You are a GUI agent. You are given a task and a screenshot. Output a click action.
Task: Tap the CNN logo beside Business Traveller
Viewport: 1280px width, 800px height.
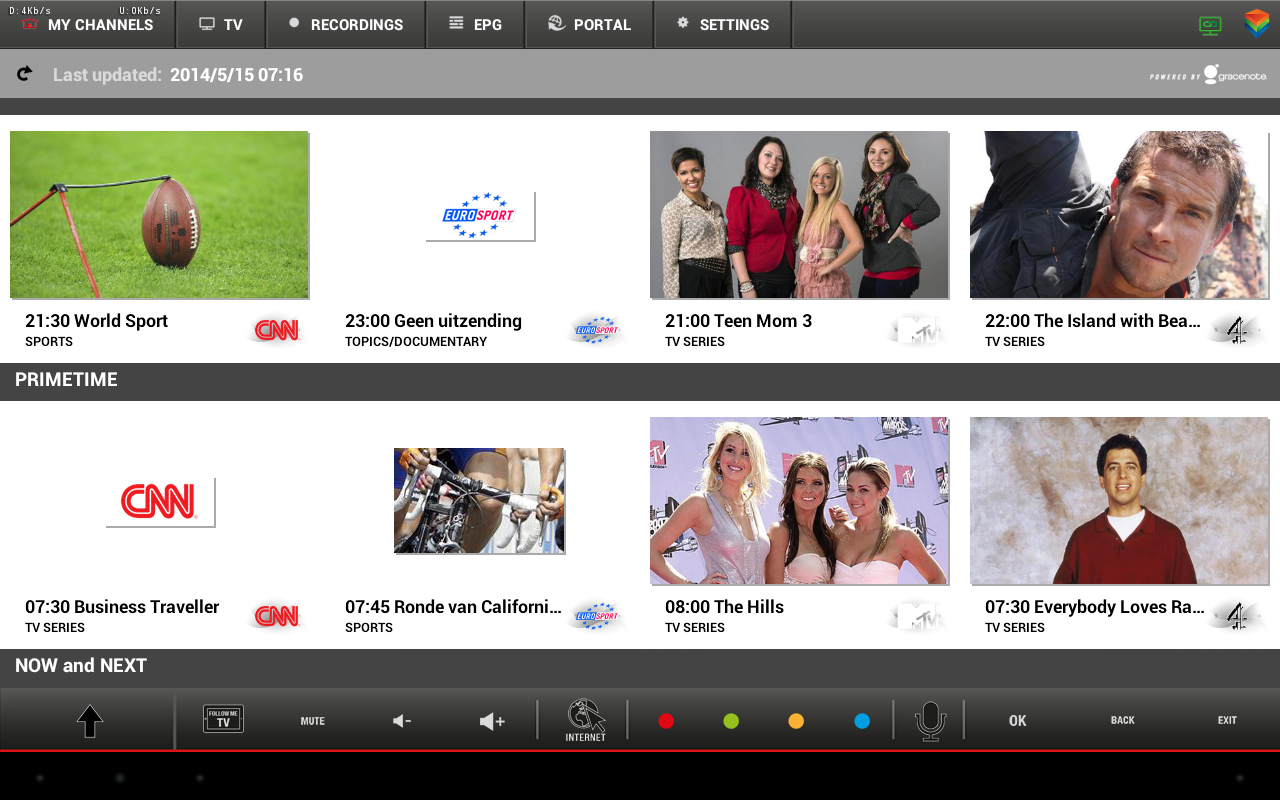coord(277,616)
